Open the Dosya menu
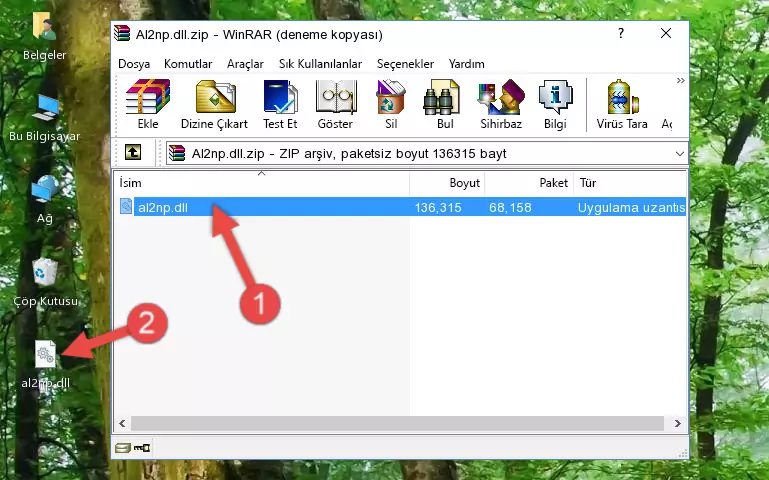The height and width of the screenshot is (480, 769). click(134, 64)
